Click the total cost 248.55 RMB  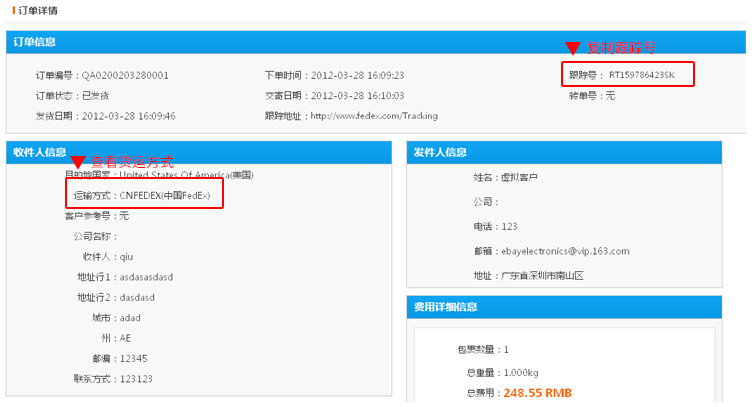click(x=538, y=394)
